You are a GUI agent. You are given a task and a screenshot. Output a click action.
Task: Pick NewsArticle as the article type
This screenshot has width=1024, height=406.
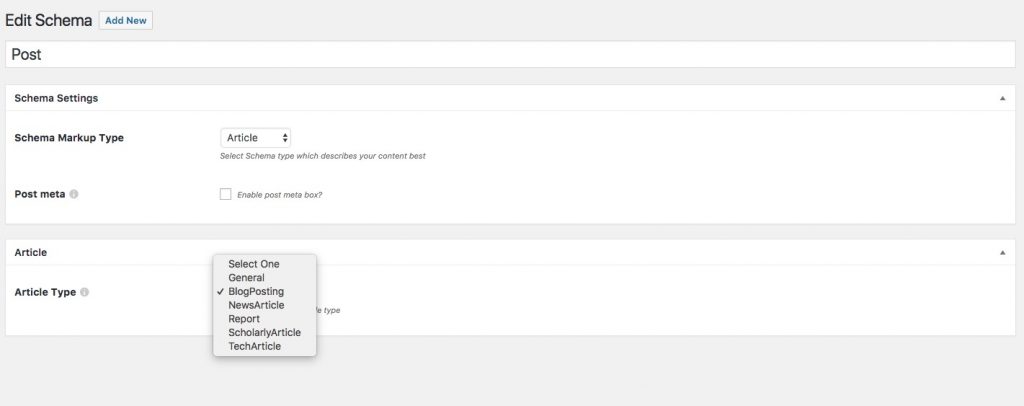(256, 305)
